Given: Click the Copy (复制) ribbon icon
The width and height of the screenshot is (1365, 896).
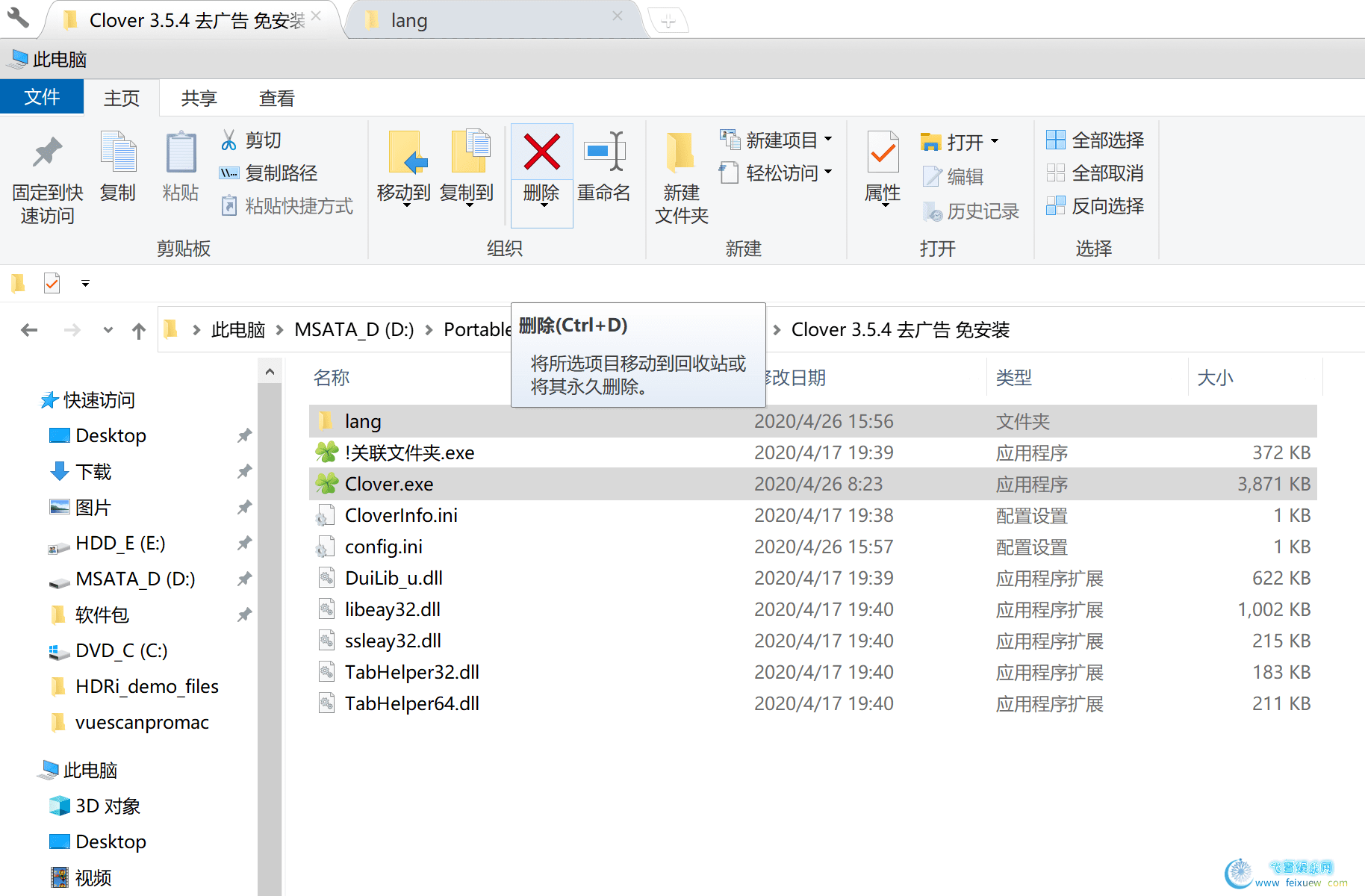Looking at the screenshot, I should tap(118, 152).
